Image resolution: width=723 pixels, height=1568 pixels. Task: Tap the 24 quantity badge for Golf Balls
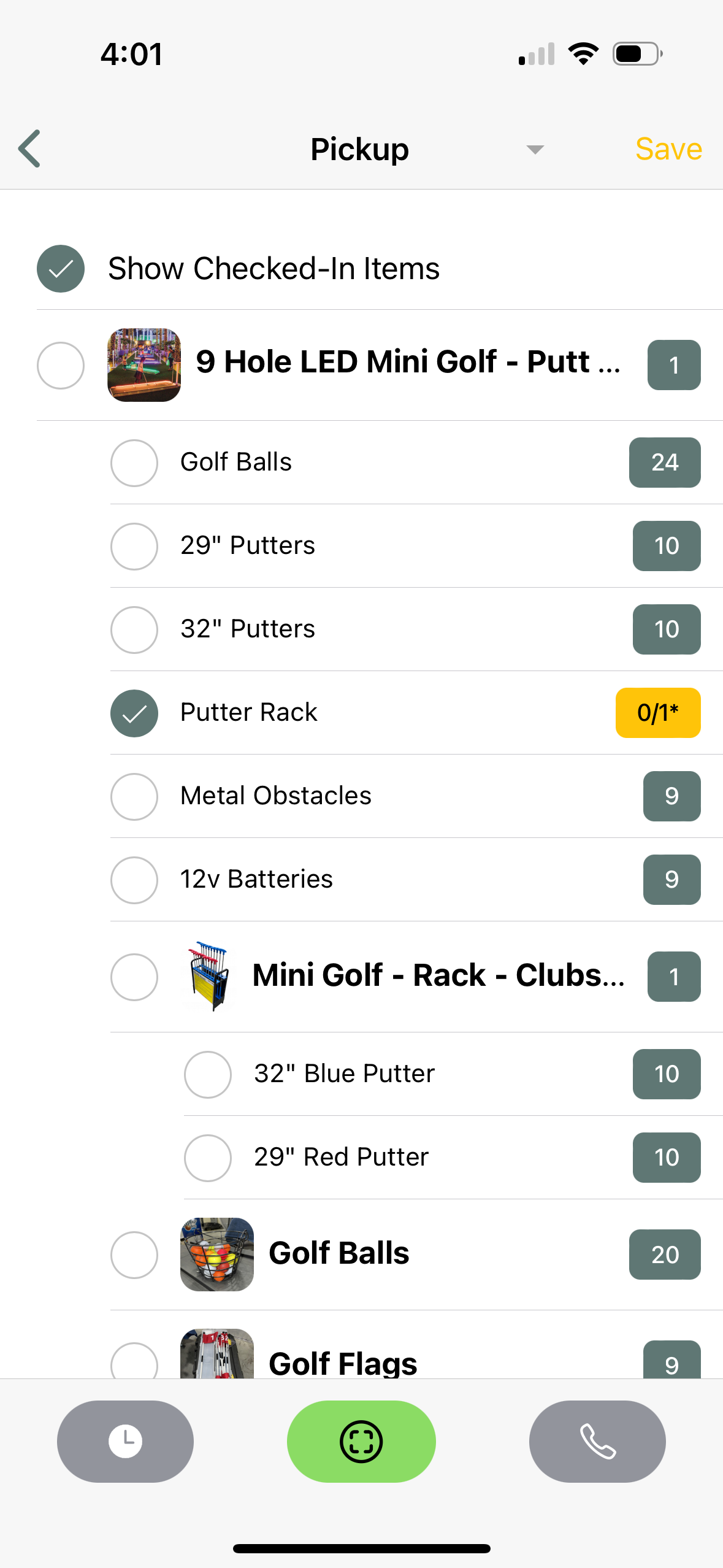pos(665,463)
